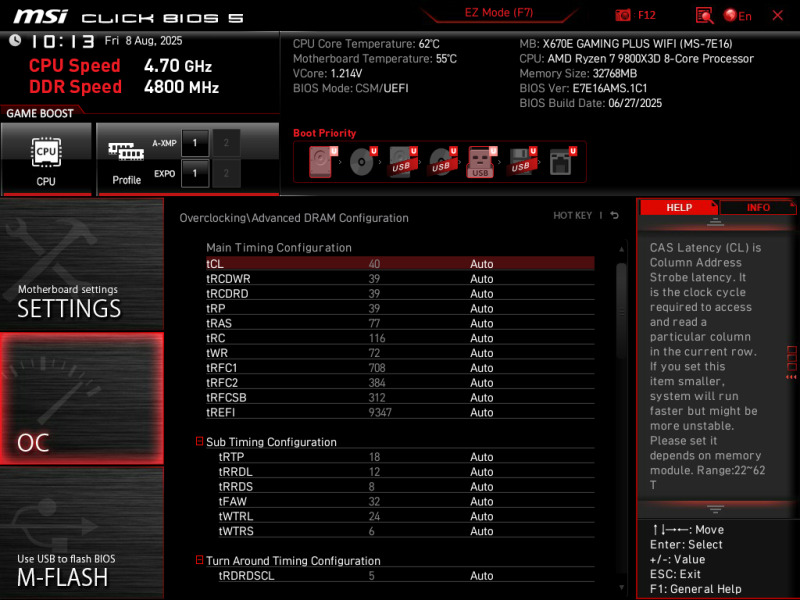Enable EXPO profile 2
800x600 pixels.
[x=226, y=173]
